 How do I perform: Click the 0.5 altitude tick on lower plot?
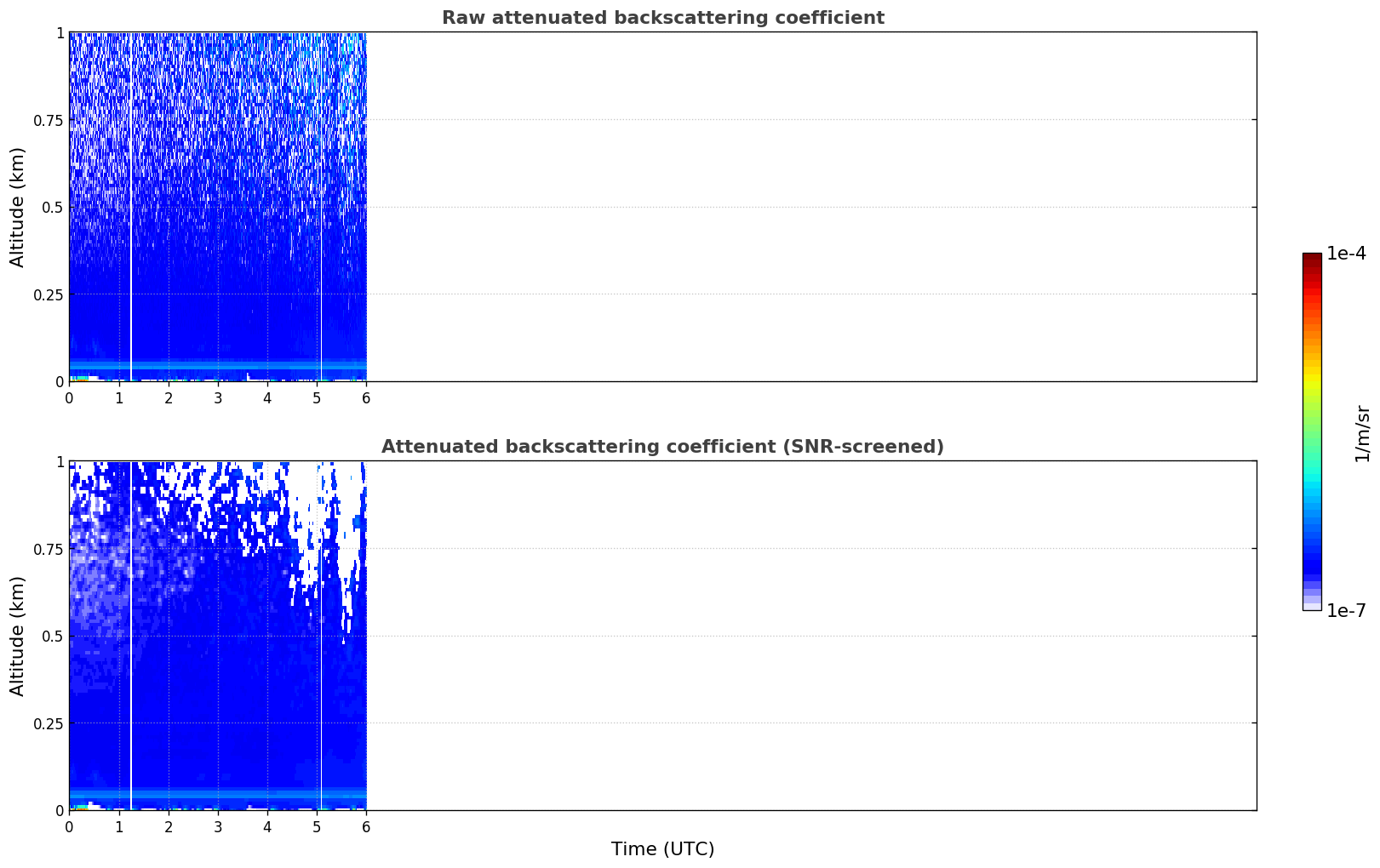[x=53, y=636]
